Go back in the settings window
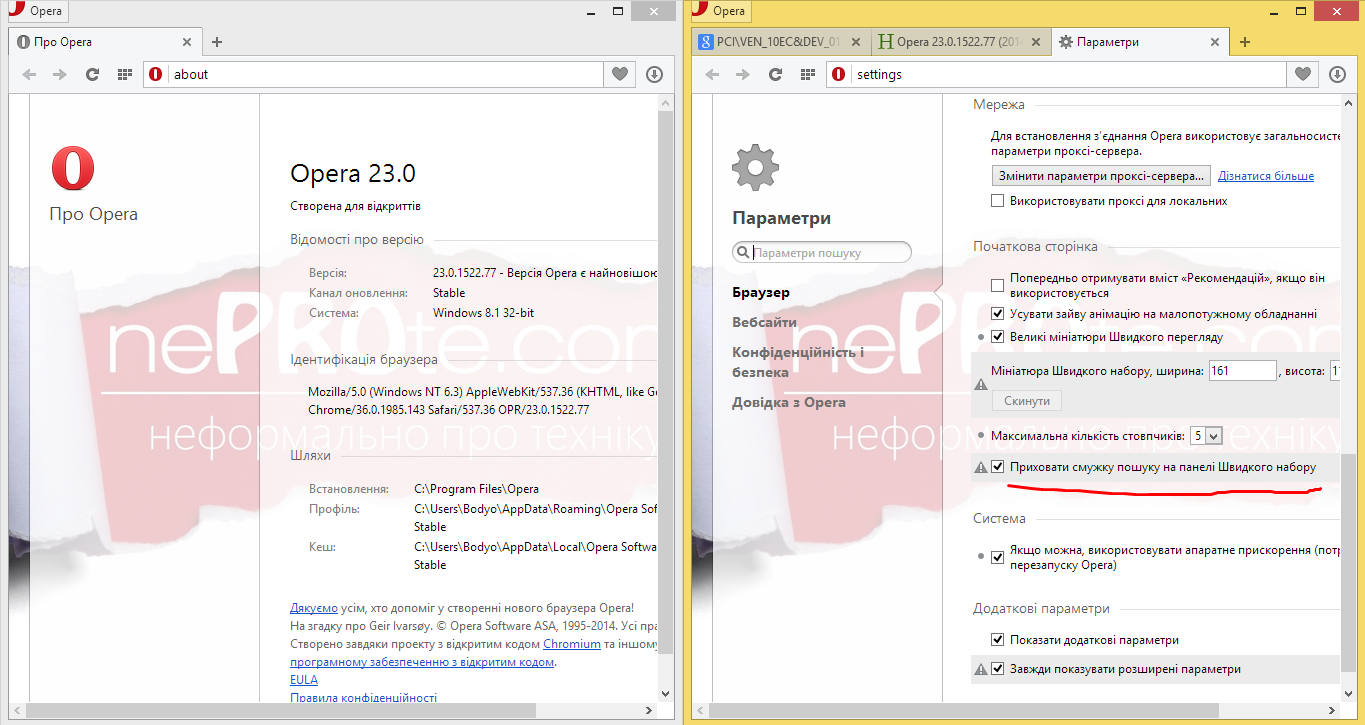 pos(712,74)
